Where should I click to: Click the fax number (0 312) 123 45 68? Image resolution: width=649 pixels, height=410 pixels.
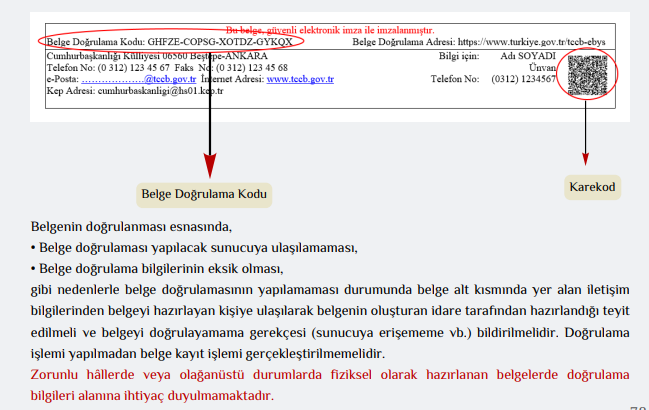click(252, 67)
